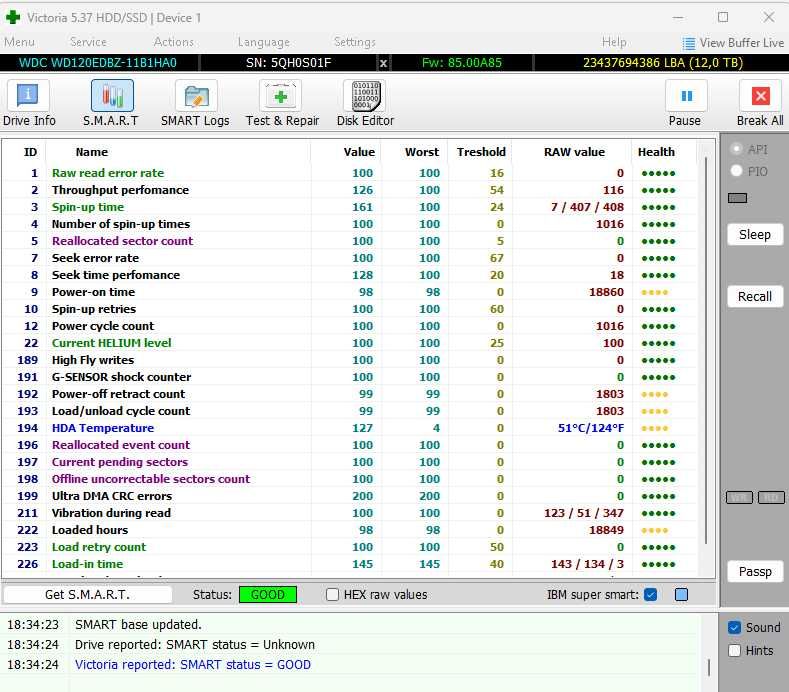This screenshot has height=692, width=789.
Task: Open the Menu menu
Action: [x=20, y=42]
